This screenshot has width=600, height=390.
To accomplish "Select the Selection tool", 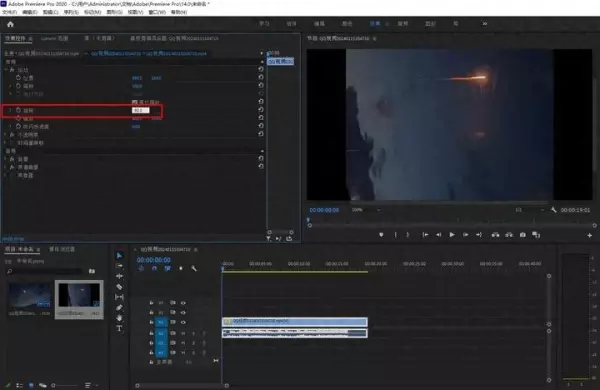I will (119, 255).
